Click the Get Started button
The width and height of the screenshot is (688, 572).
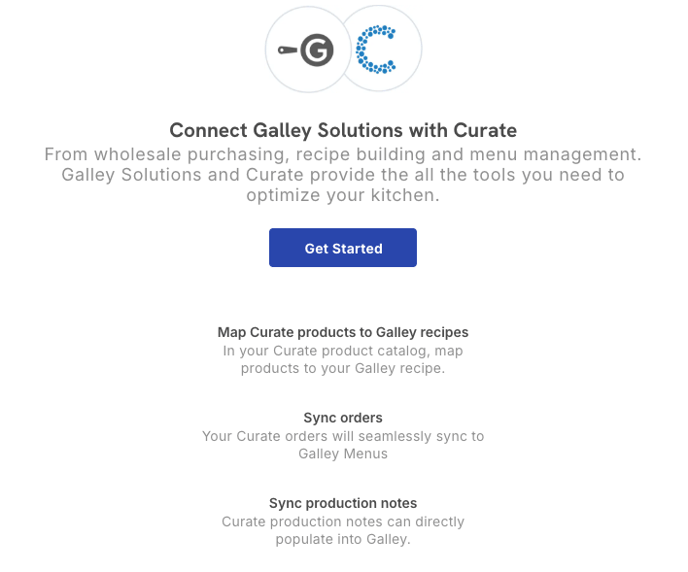[343, 247]
